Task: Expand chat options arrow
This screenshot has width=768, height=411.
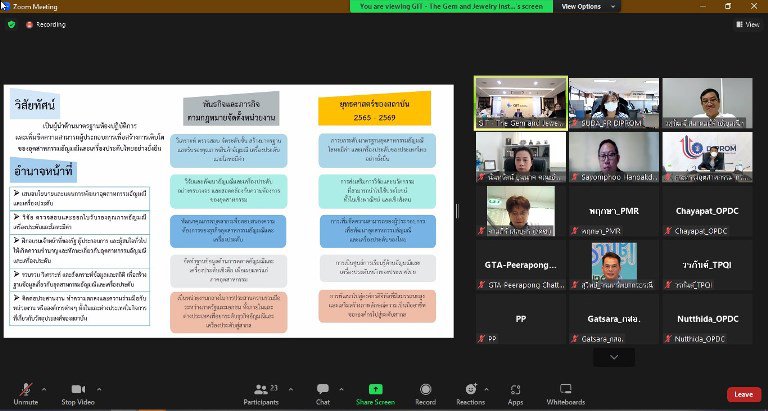Action: coord(341,389)
